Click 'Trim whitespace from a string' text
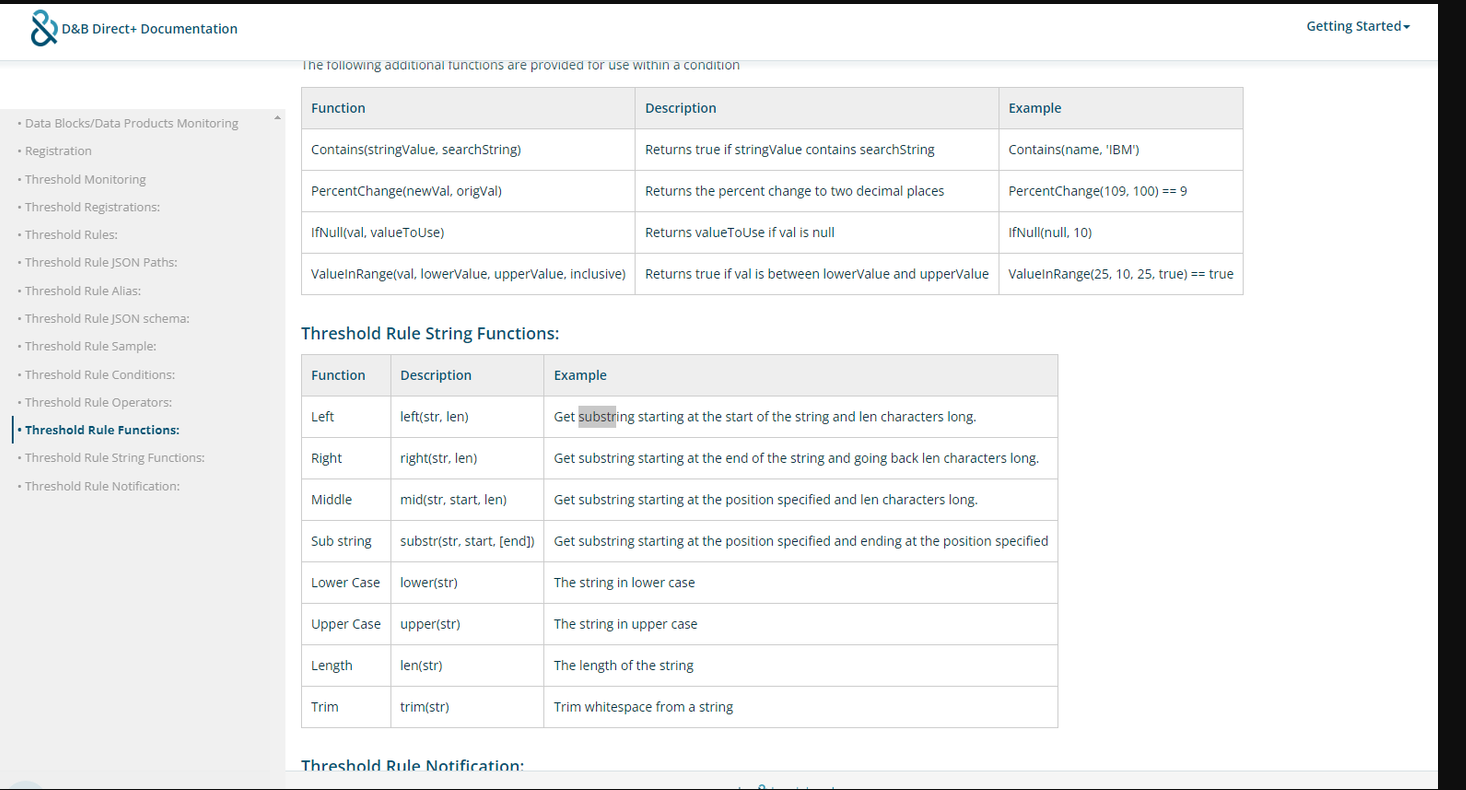Screen dimensions: 1466x790 (643, 707)
